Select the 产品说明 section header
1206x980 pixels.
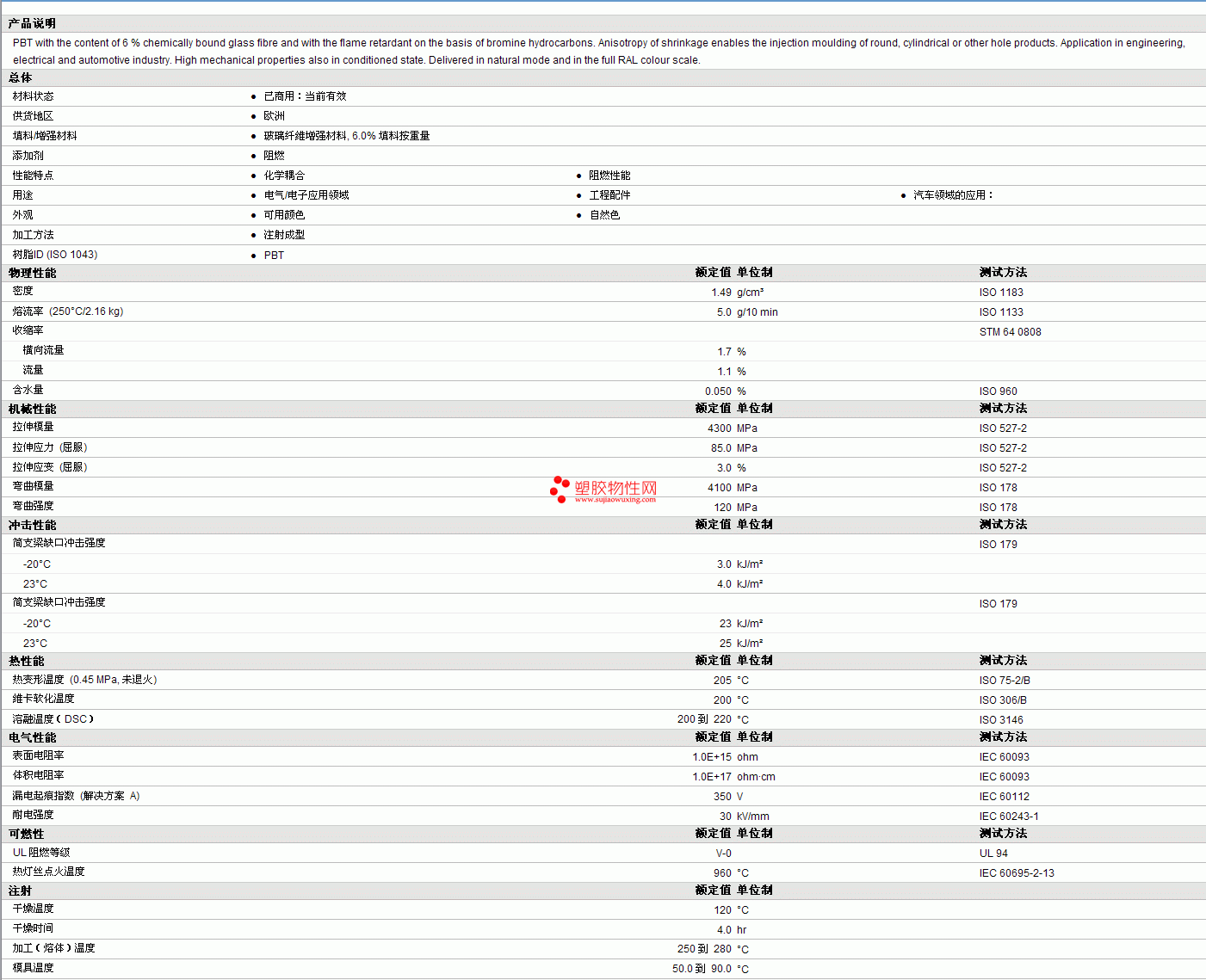(32, 23)
